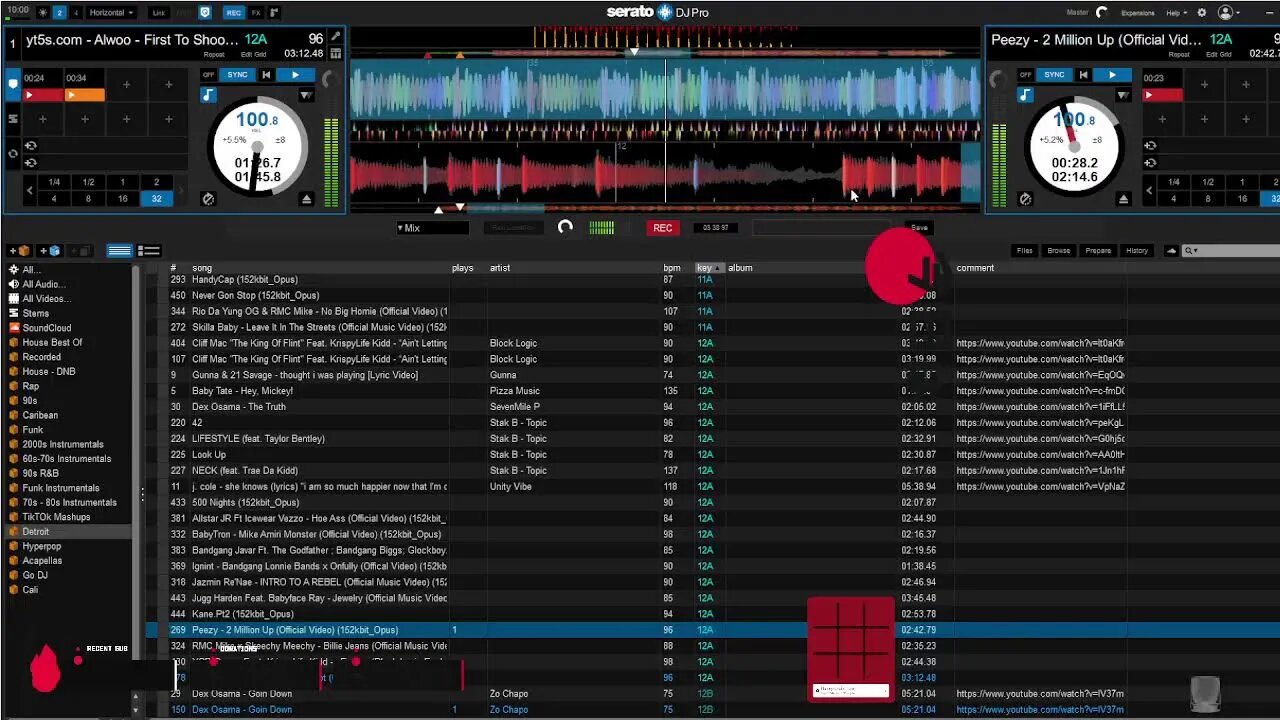This screenshot has width=1280, height=720.
Task: Open the tempo range dropdown on right deck
Action: point(1122,96)
